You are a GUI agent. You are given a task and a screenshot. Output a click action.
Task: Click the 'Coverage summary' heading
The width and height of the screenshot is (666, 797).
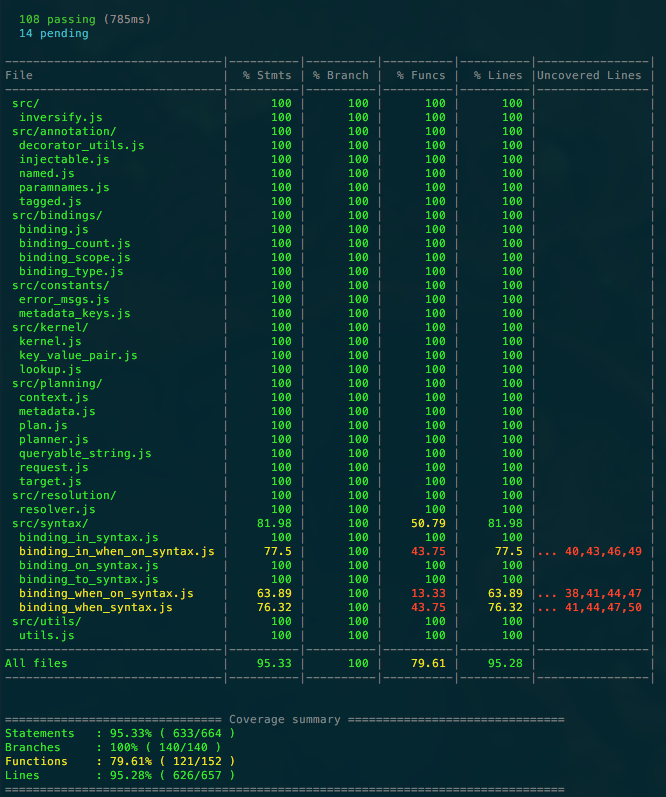pos(285,720)
